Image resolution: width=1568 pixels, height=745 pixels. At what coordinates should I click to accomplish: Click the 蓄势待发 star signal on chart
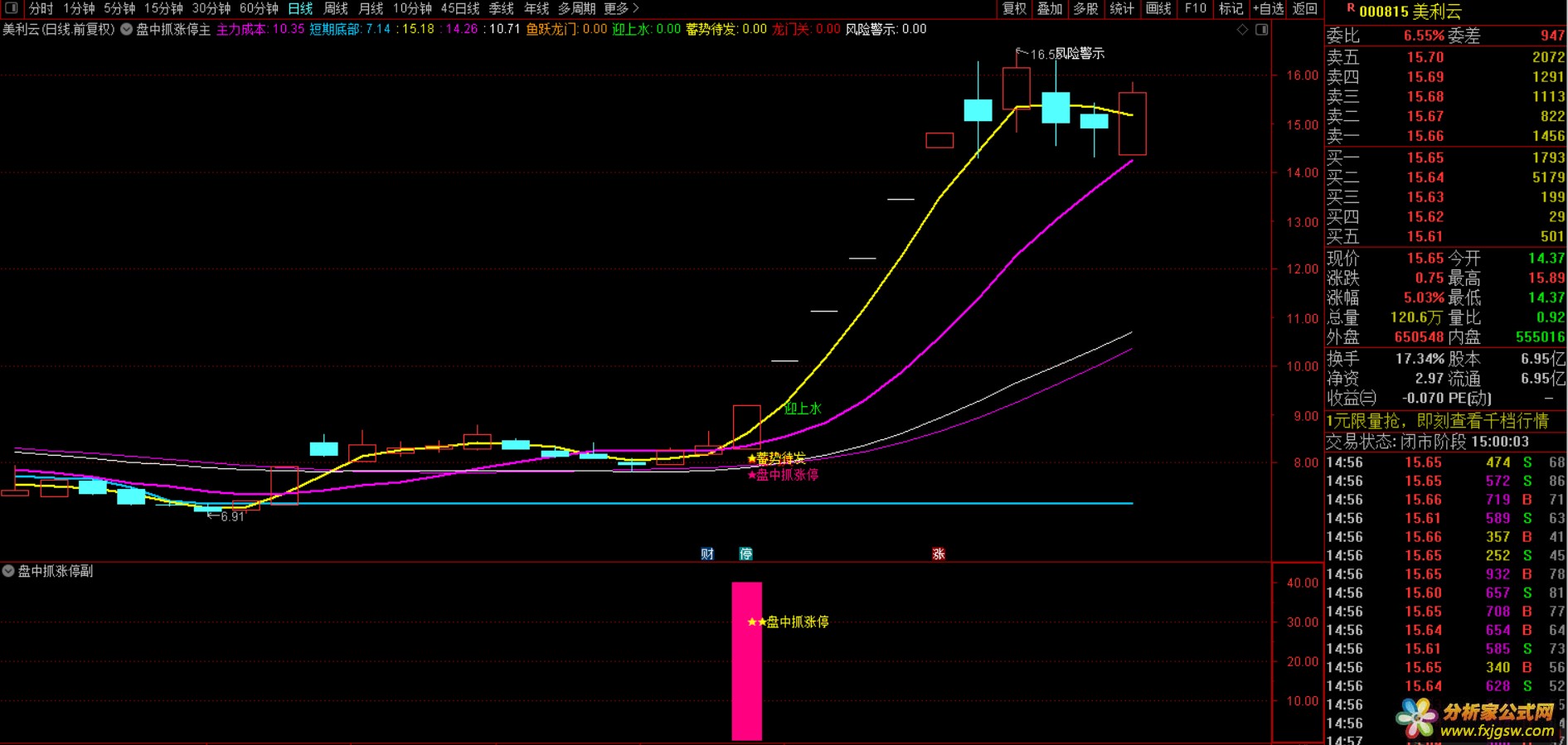pyautogui.click(x=776, y=457)
